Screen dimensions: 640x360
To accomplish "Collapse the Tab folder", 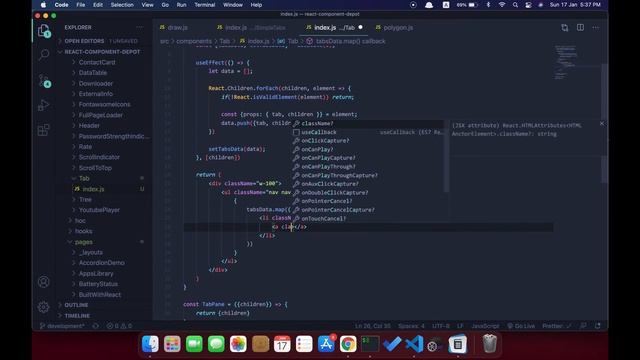I will [84, 178].
